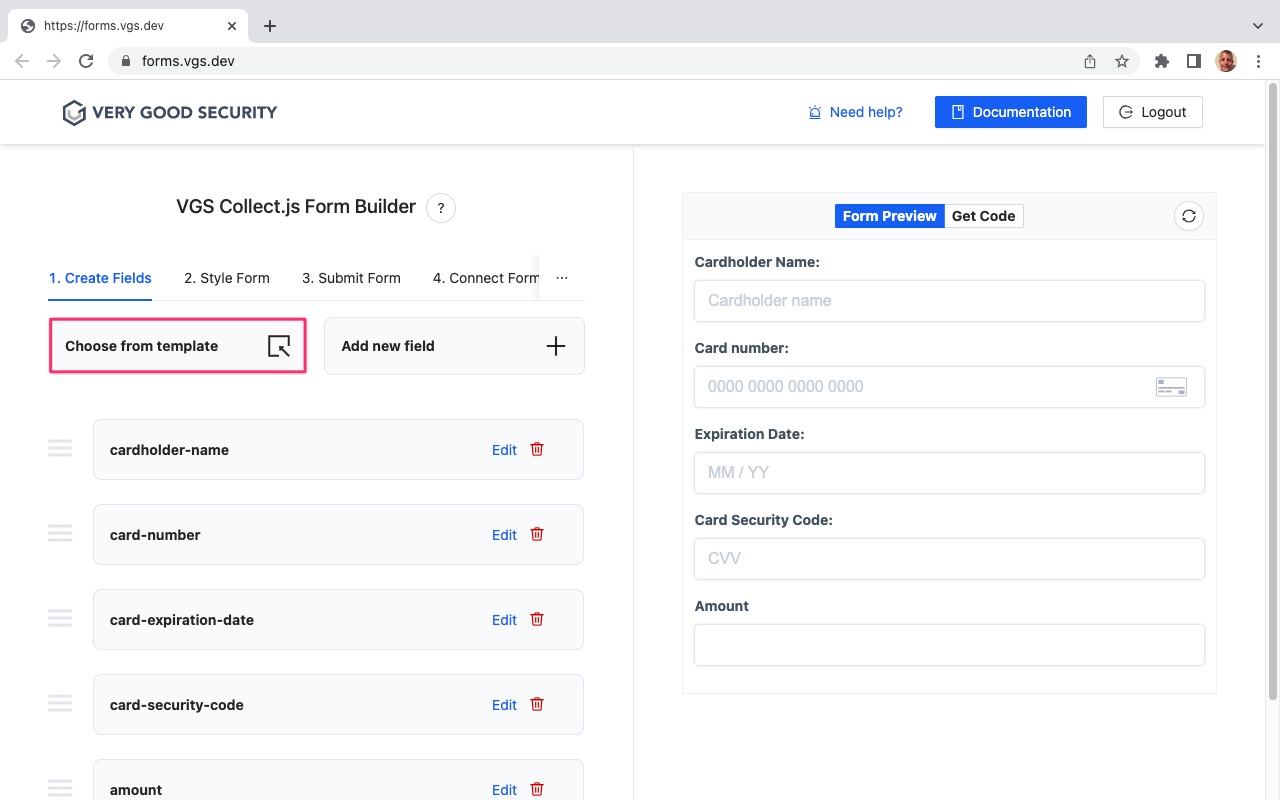Image resolution: width=1280 pixels, height=800 pixels.
Task: Switch to 1. Create Fields tab
Action: [100, 278]
